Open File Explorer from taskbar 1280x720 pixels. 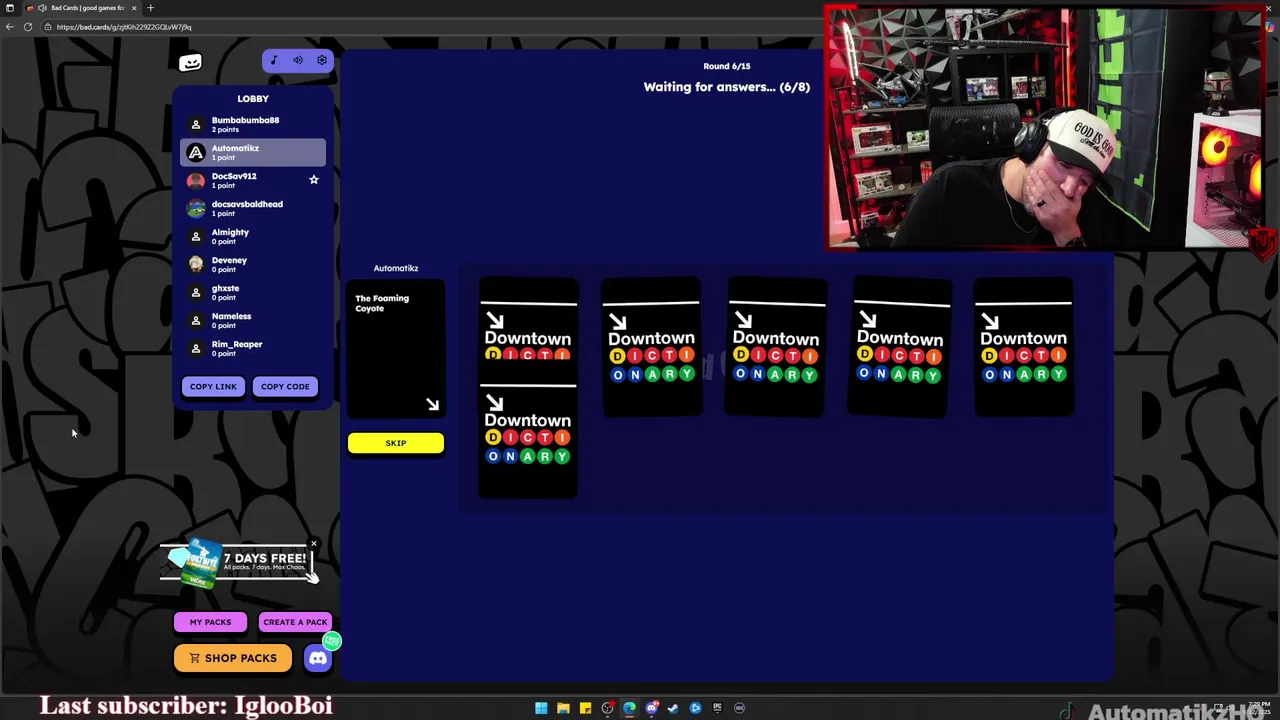tap(563, 708)
